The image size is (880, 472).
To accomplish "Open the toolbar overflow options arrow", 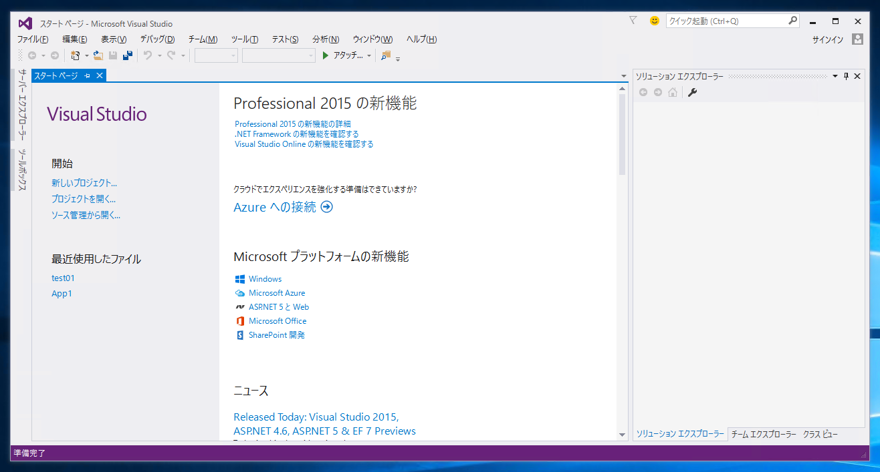I will (x=397, y=58).
